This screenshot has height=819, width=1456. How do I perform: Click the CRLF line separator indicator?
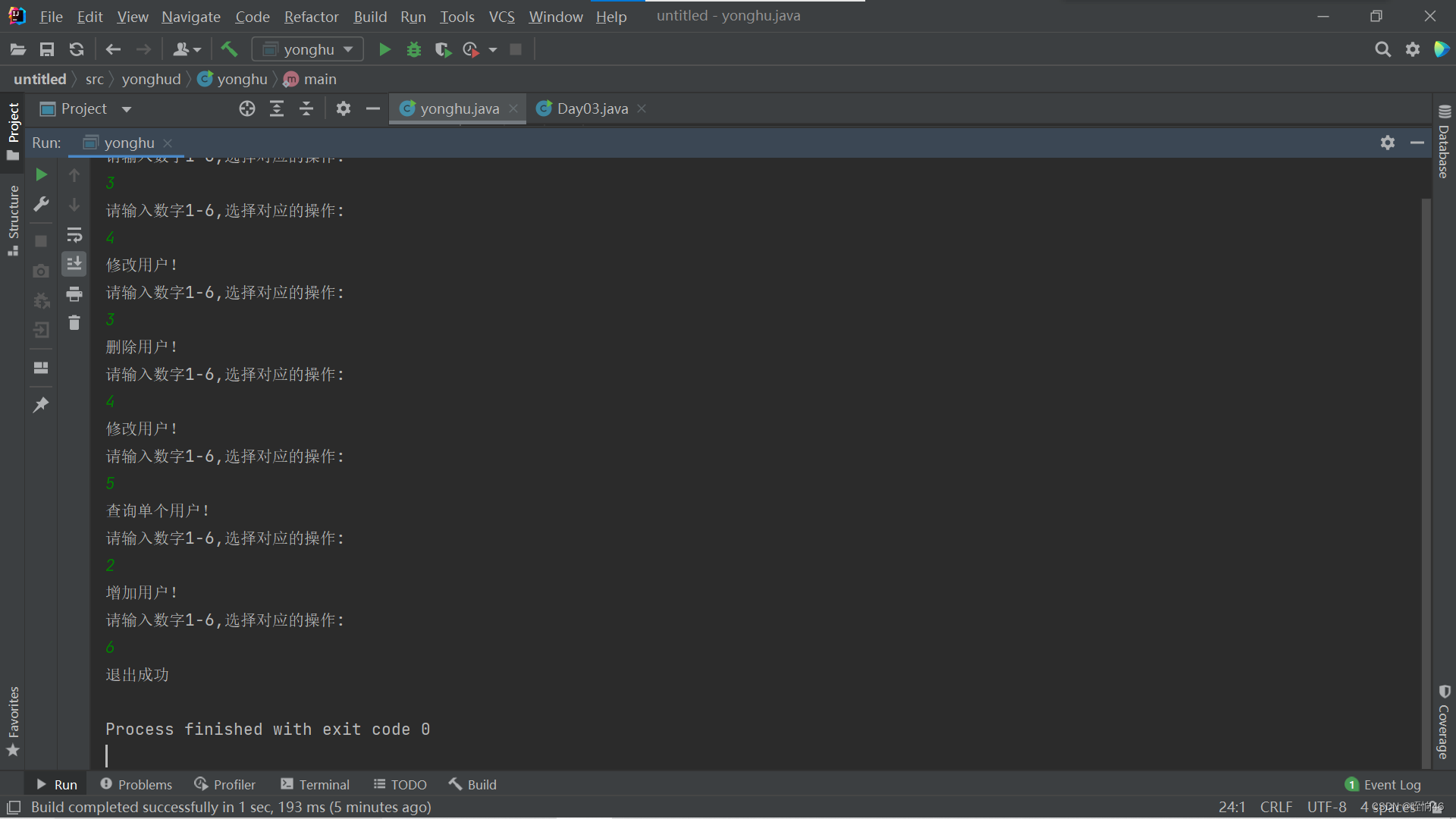click(1276, 807)
